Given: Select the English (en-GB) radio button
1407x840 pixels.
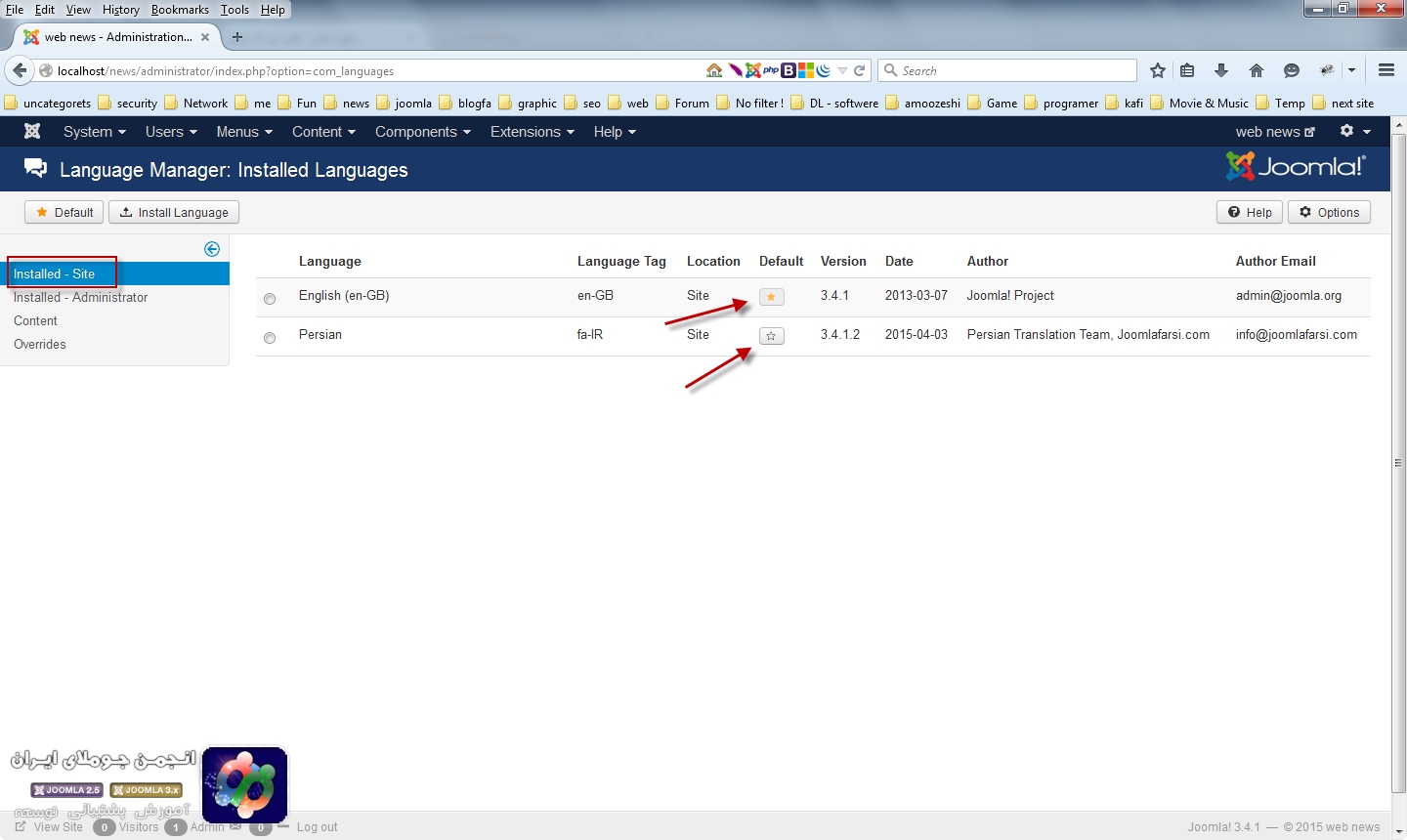Looking at the screenshot, I should (270, 299).
